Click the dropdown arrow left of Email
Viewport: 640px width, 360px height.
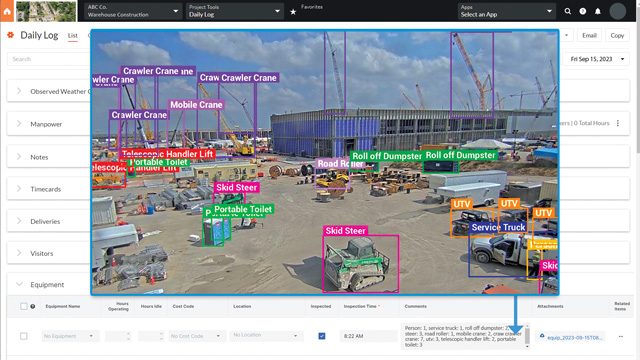click(x=566, y=36)
